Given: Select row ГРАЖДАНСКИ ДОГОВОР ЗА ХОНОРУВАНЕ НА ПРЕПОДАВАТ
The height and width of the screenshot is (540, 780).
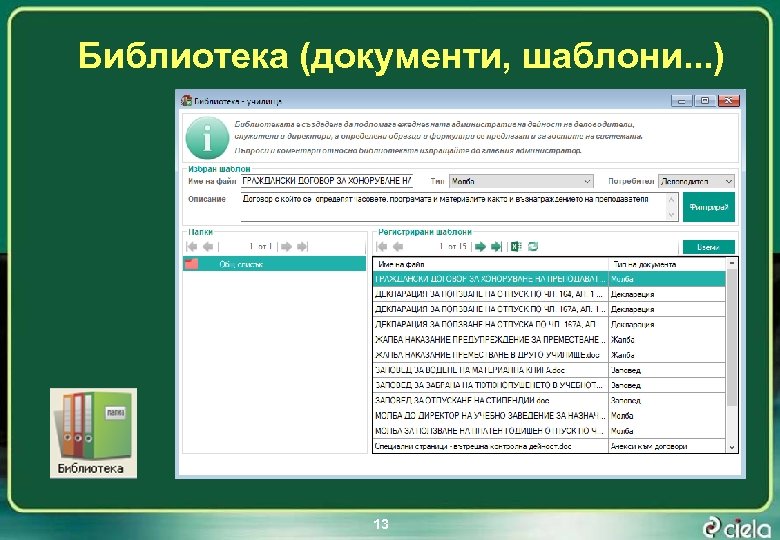Looking at the screenshot, I should (549, 279).
